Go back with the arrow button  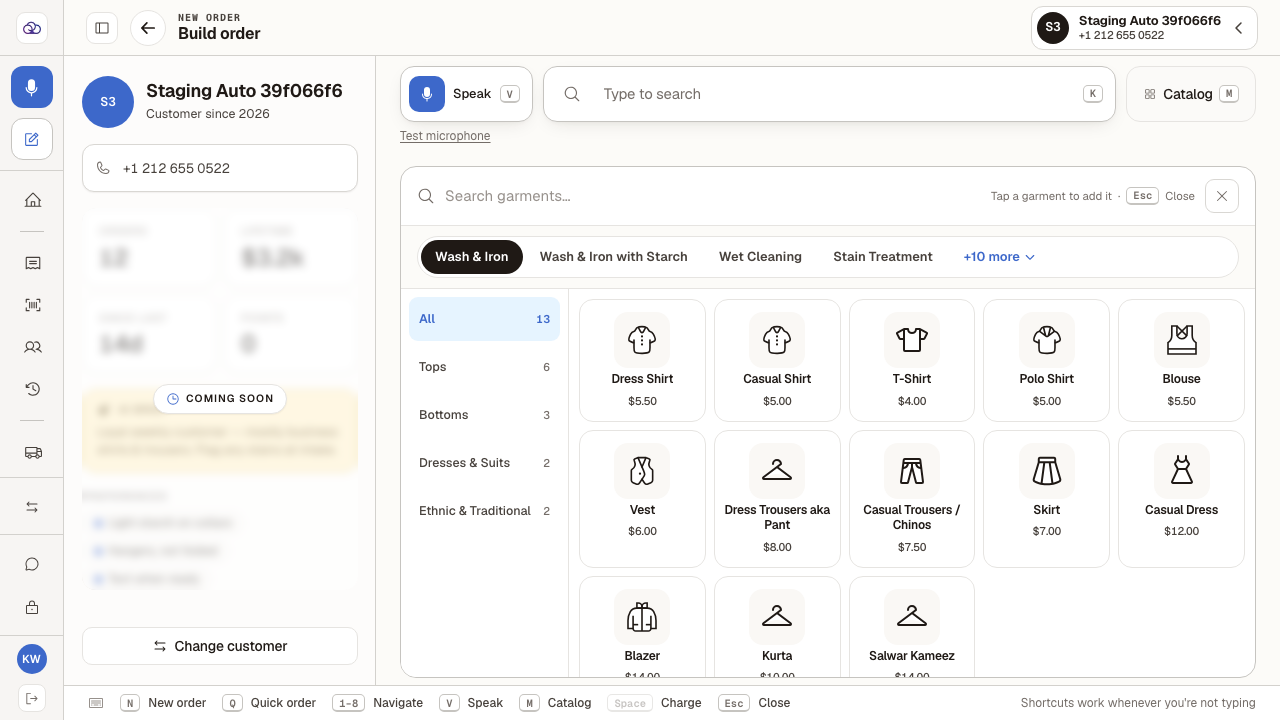[148, 28]
